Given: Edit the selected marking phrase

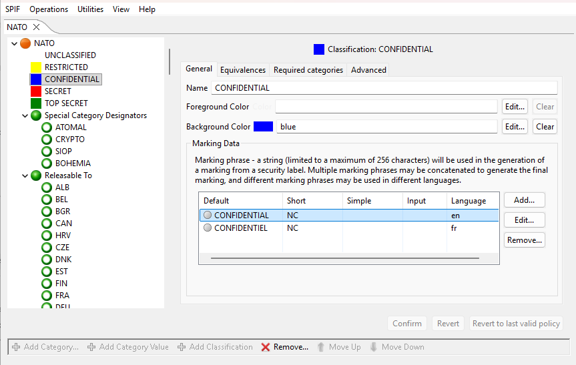Looking at the screenshot, I should (524, 220).
